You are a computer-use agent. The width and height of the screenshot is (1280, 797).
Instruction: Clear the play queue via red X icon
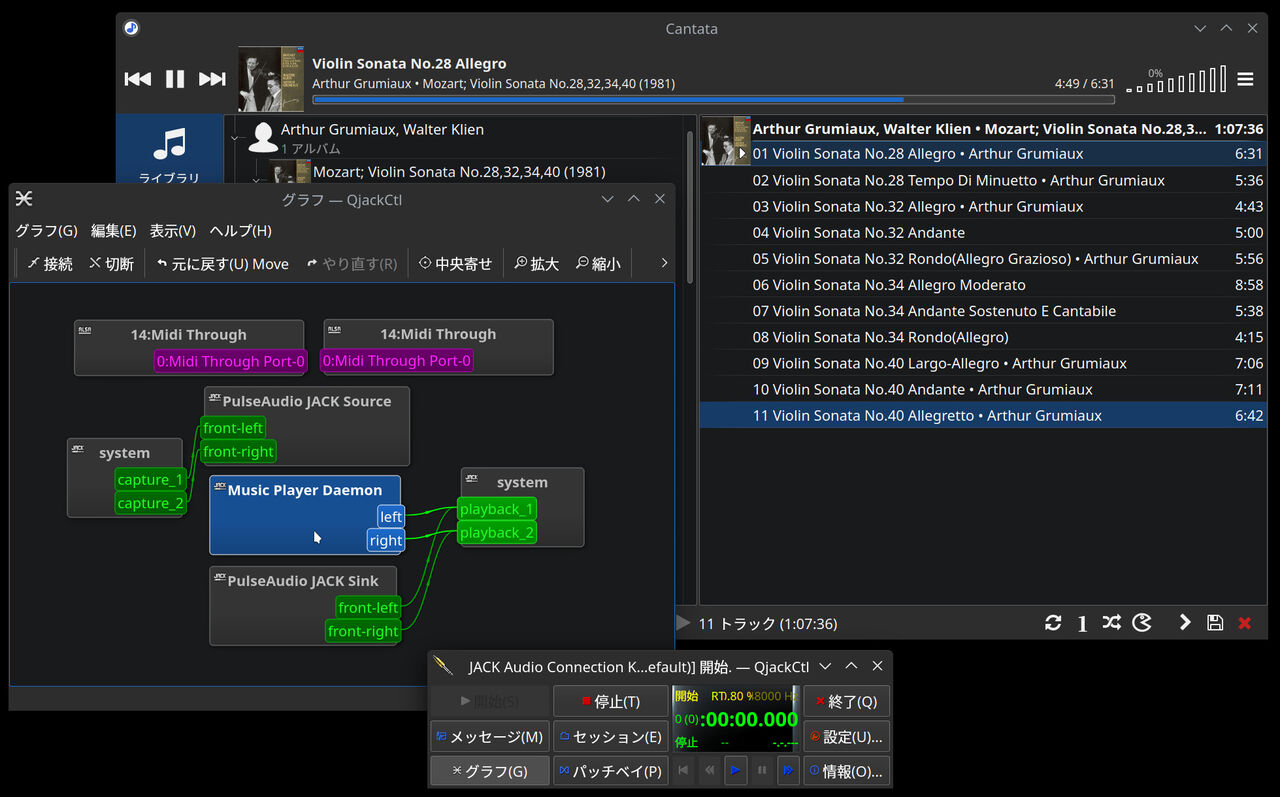[x=1245, y=622]
